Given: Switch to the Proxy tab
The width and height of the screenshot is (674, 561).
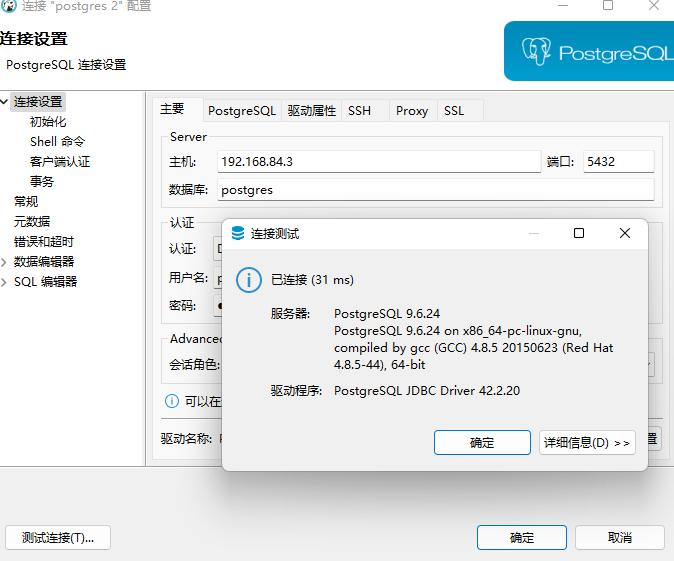Looking at the screenshot, I should (412, 111).
